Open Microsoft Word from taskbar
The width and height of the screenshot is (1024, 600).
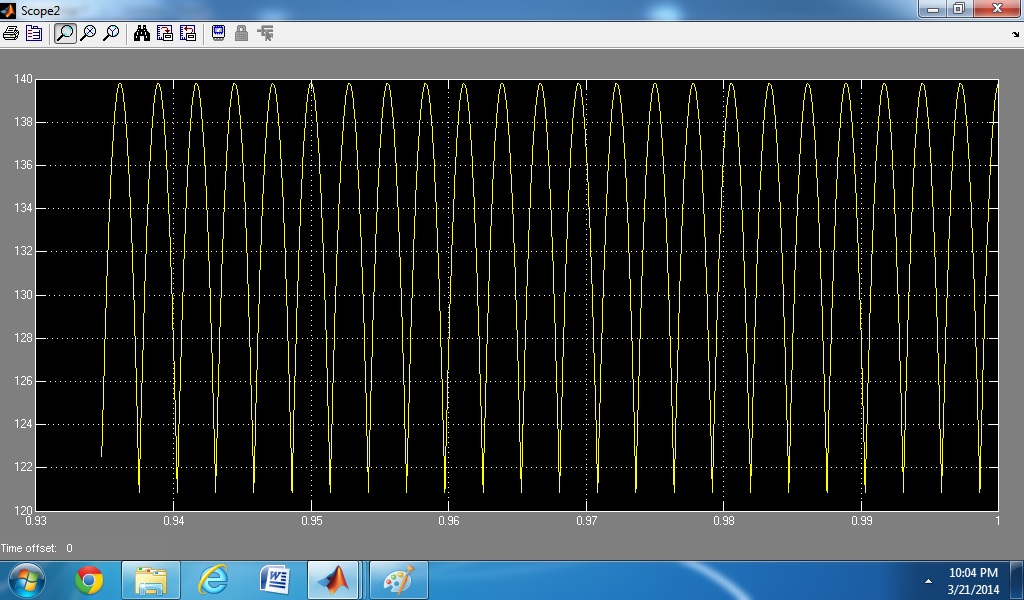274,580
